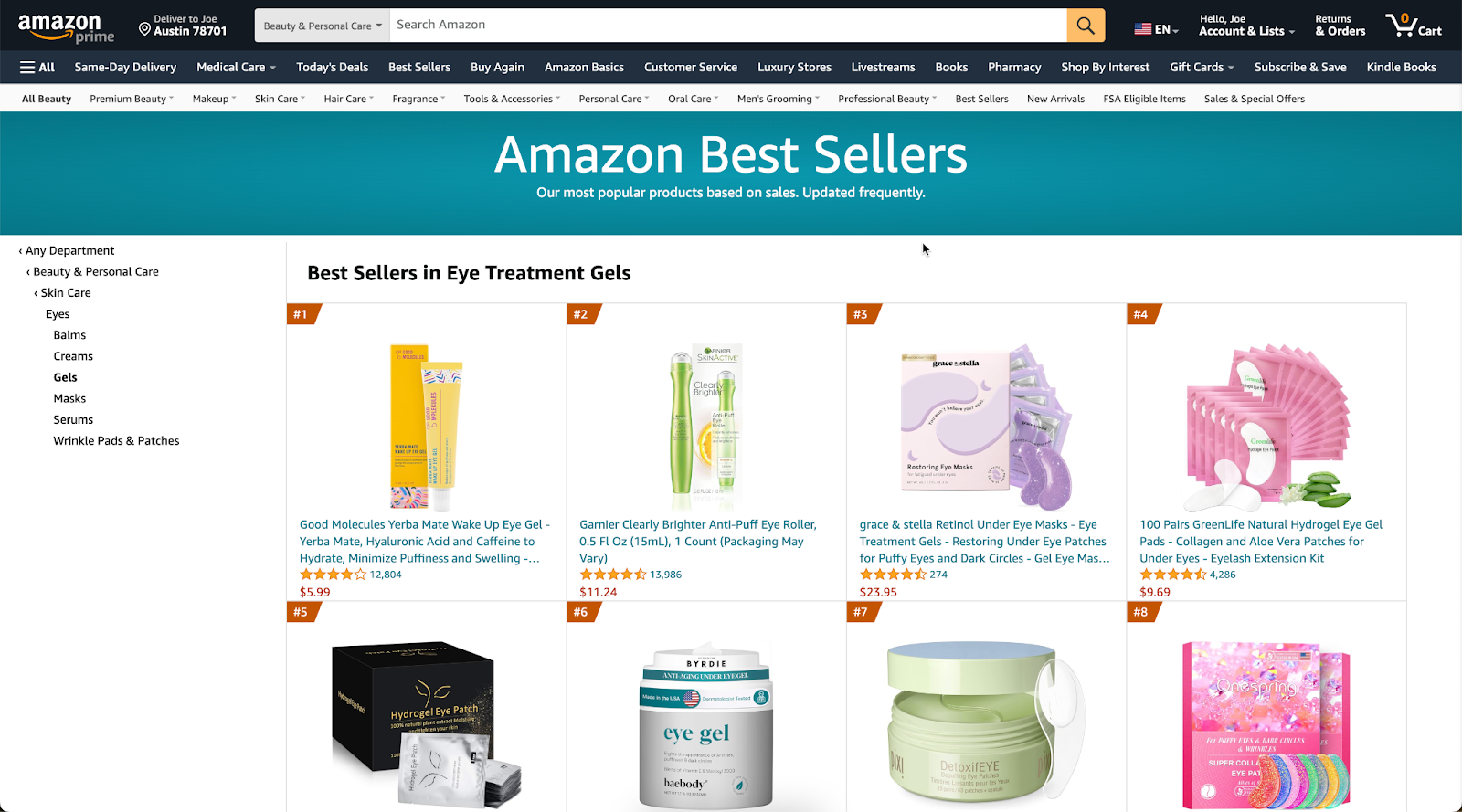Click the star rating of Garnier eye roller
Screen dimensions: 1462x812
tap(612, 575)
